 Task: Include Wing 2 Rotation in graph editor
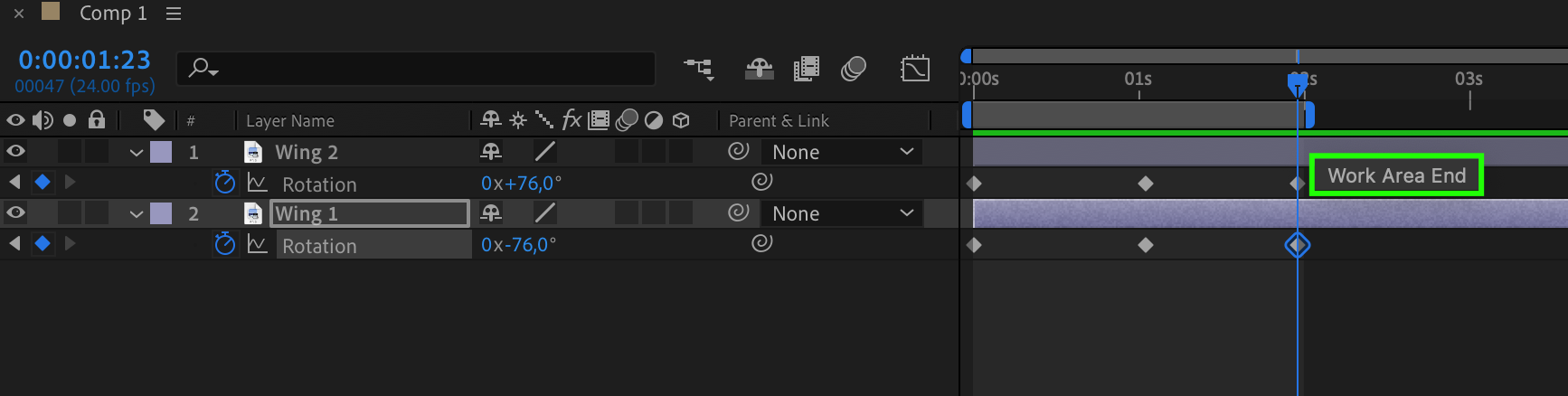point(258,184)
